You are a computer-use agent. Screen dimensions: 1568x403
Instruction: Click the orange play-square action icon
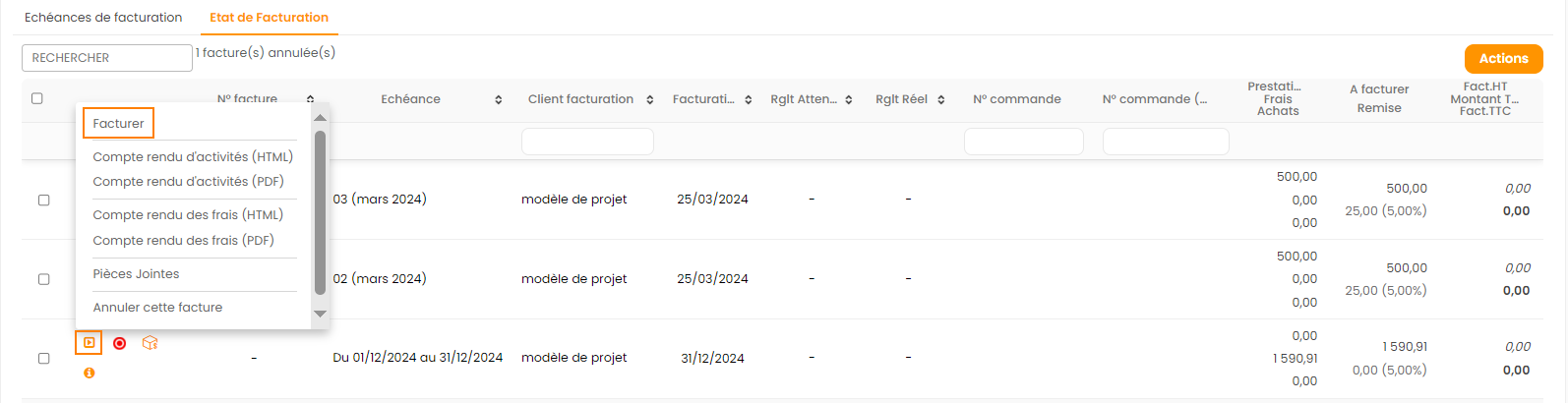click(x=89, y=343)
